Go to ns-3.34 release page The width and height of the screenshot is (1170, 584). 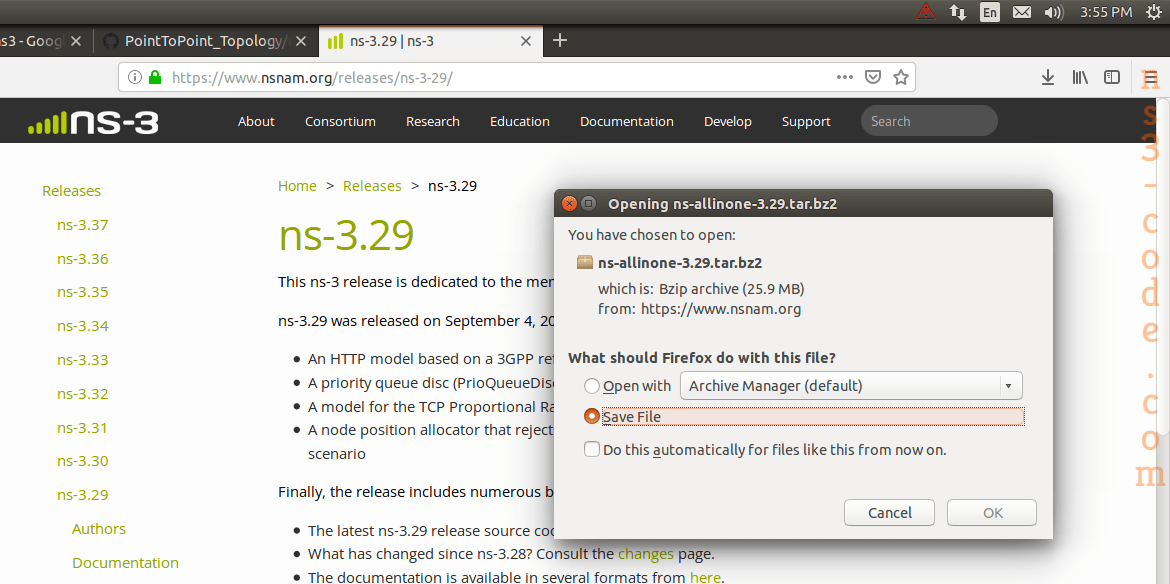coord(83,326)
